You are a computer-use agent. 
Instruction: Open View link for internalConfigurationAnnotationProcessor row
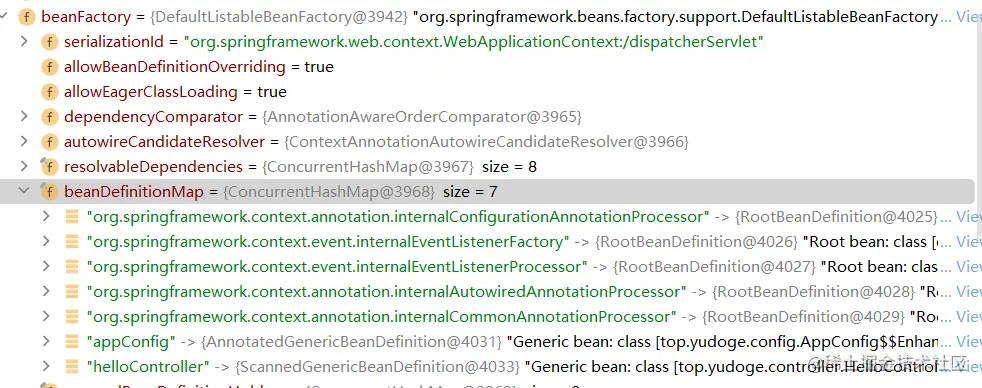pos(968,217)
